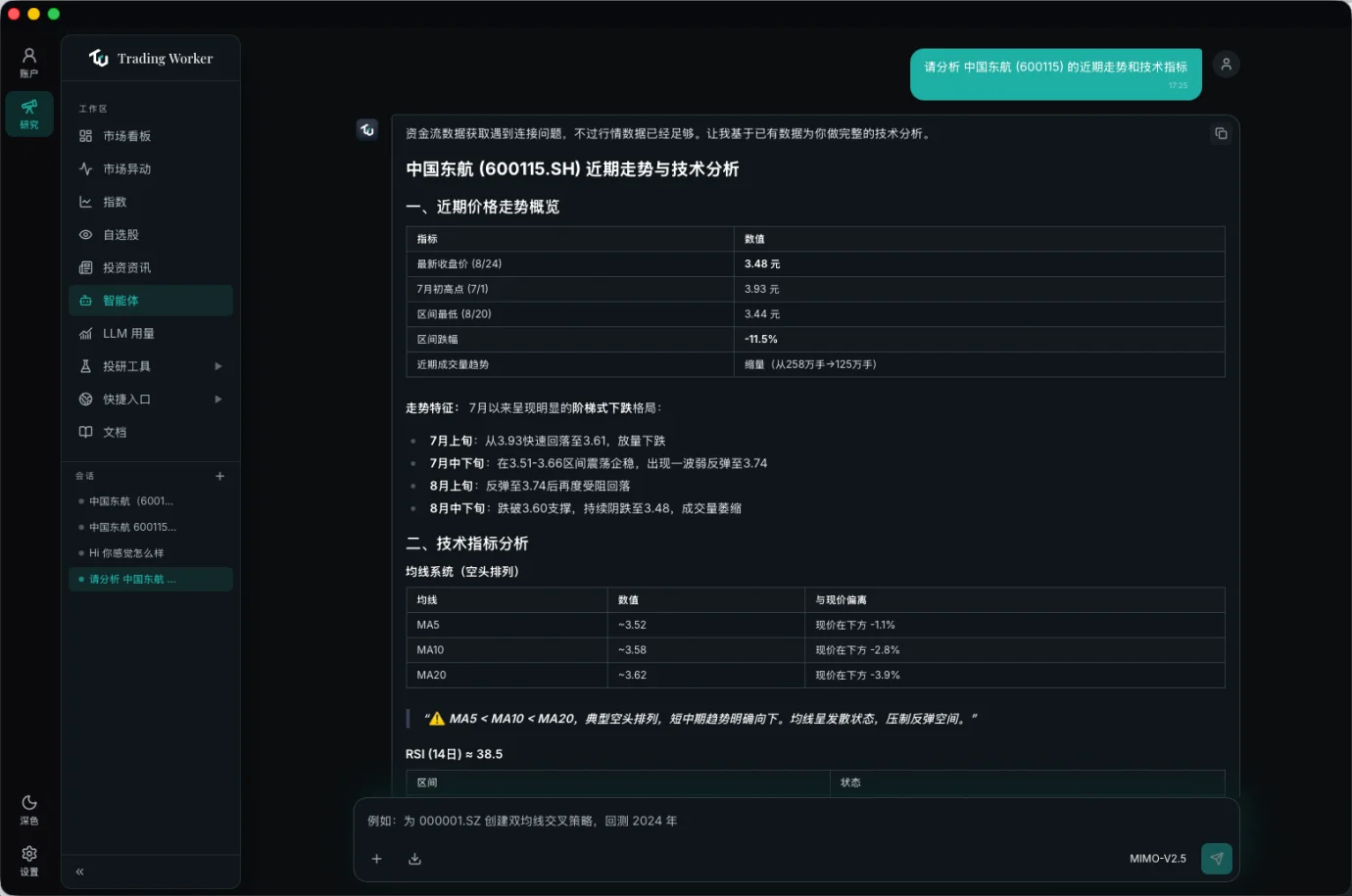Viewport: 1352px width, 896px height.
Task: Open conversation Hi 你感觉怎么样
Action: point(151,553)
